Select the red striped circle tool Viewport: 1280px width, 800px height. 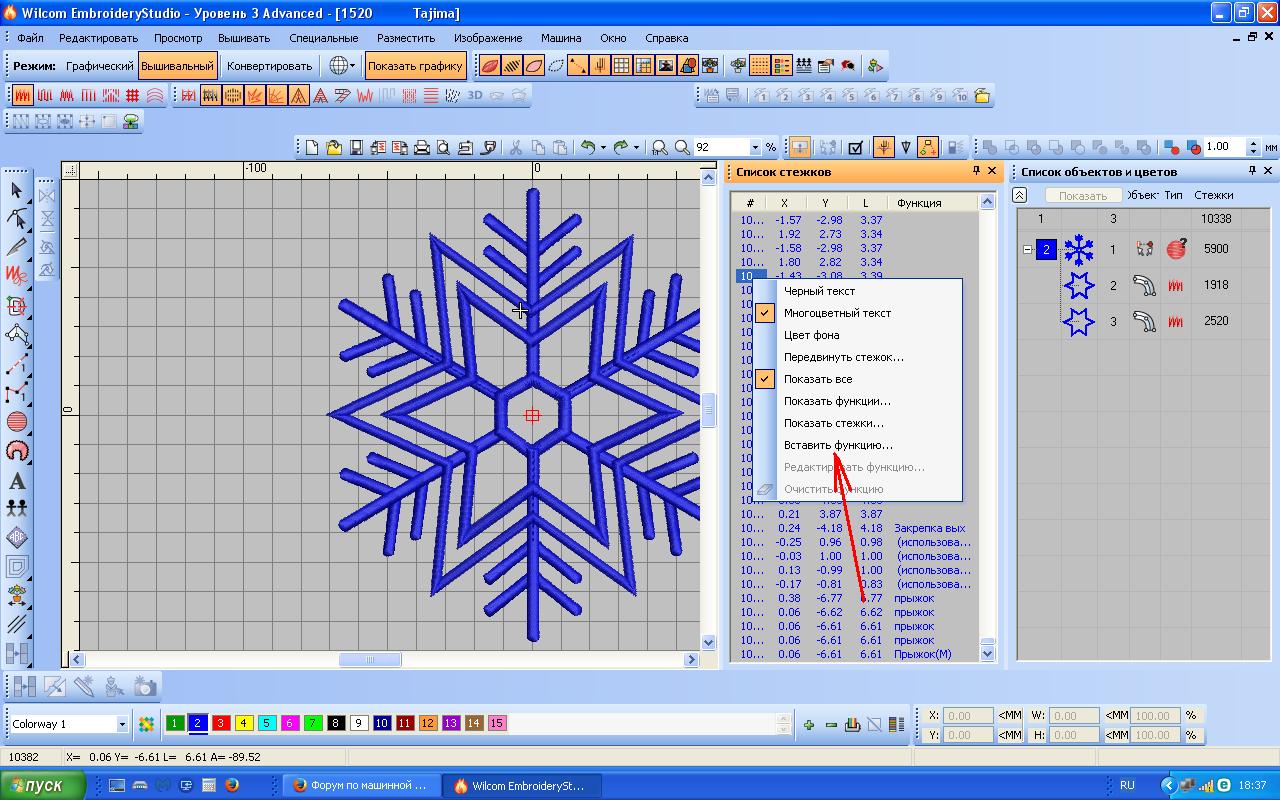16,422
